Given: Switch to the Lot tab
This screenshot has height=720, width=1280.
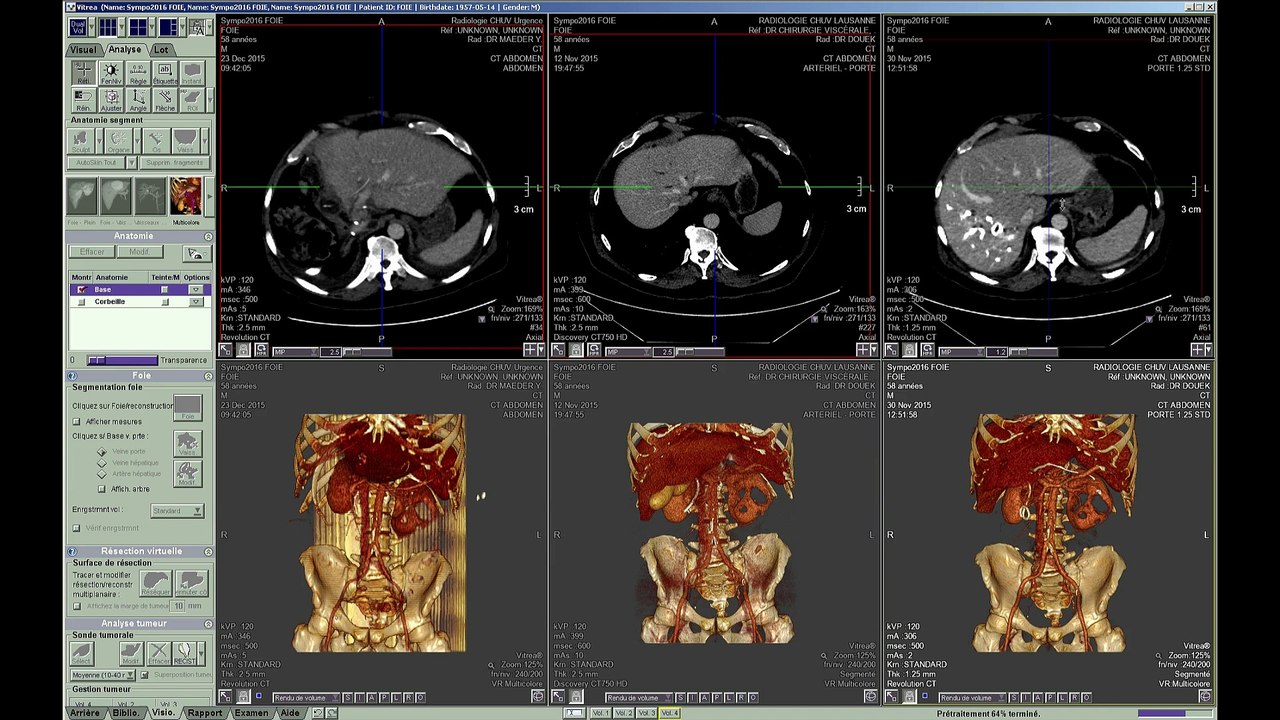Looking at the screenshot, I should [161, 49].
